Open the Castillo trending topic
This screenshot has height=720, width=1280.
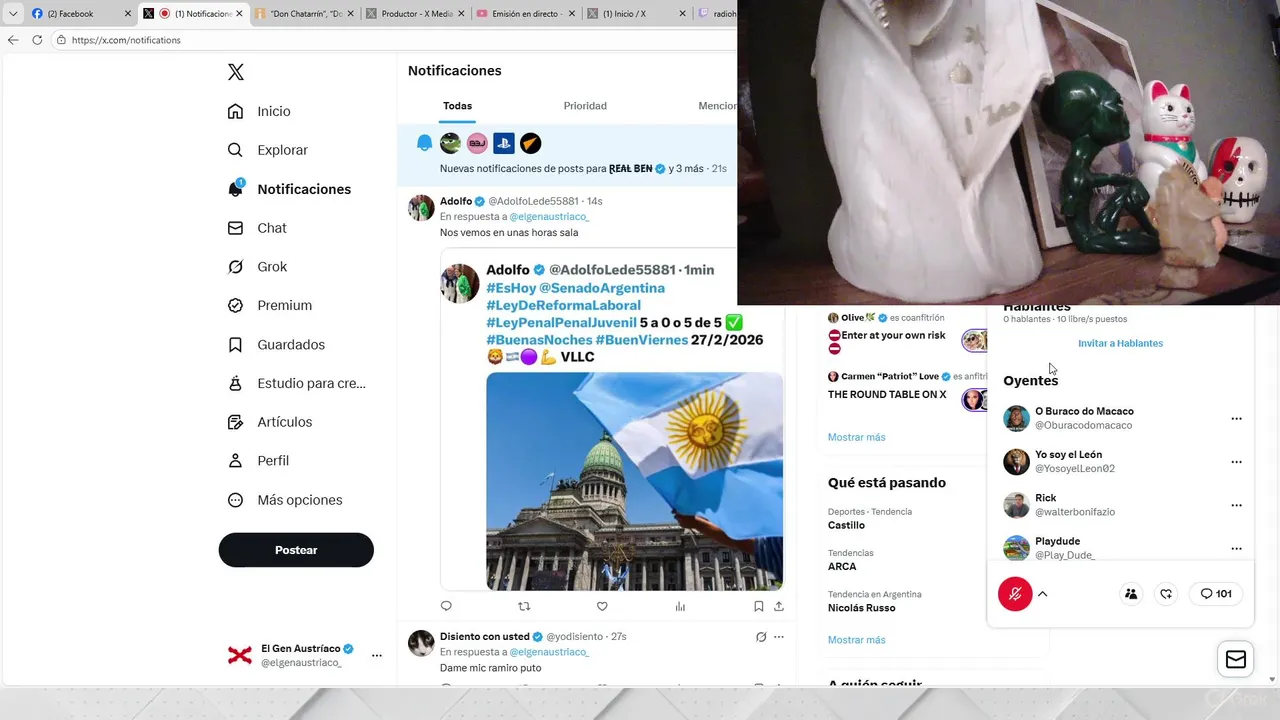846,525
